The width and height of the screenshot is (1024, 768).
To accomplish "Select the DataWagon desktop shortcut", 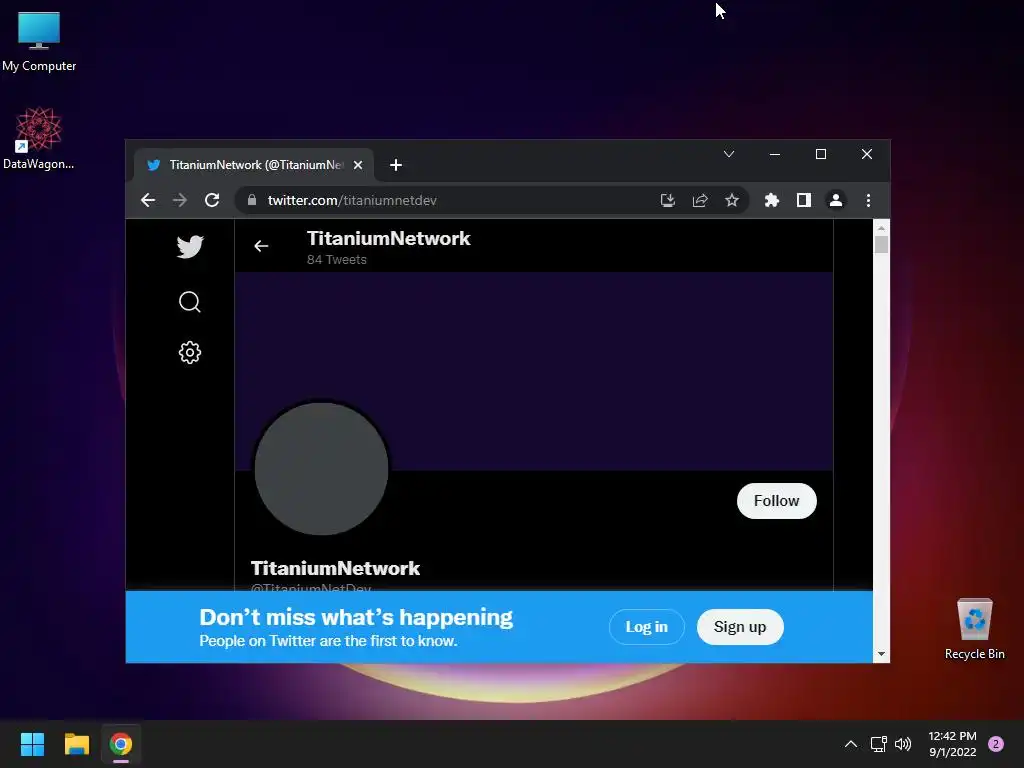I will [x=39, y=139].
